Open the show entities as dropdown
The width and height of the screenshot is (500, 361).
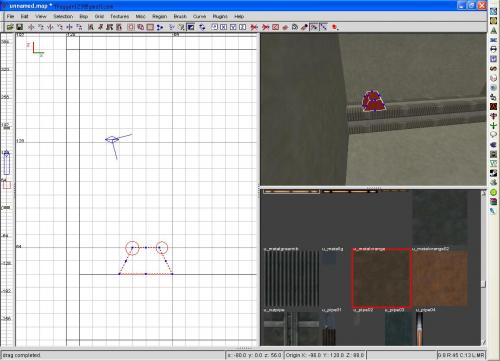click(335, 27)
